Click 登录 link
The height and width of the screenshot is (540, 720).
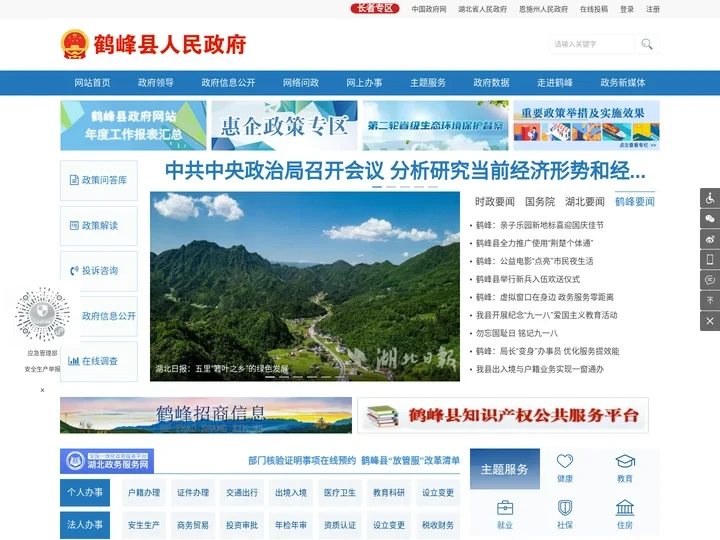coord(627,9)
